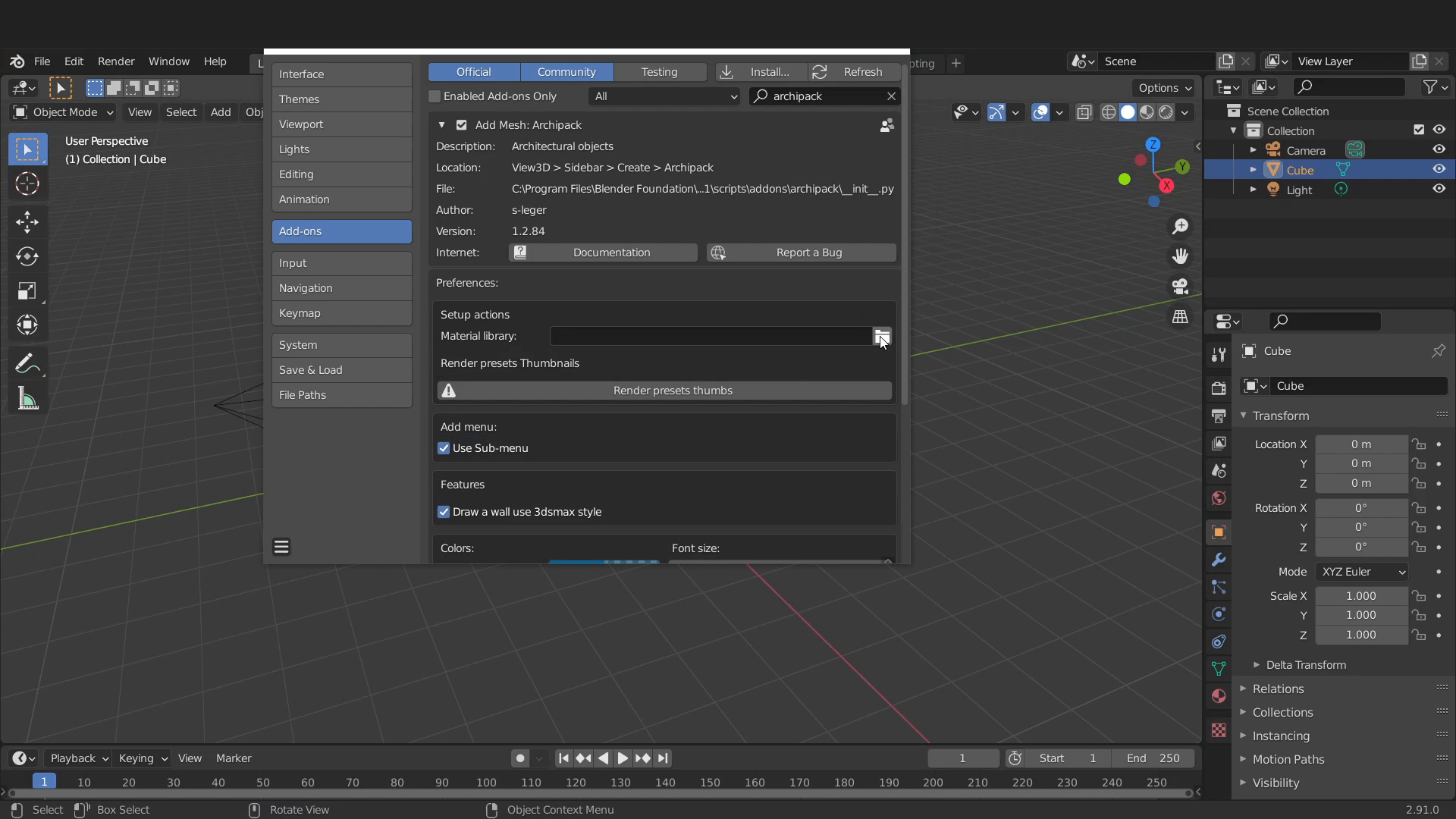Open the Physics properties tab
Image resolution: width=1456 pixels, height=819 pixels.
point(1218,614)
